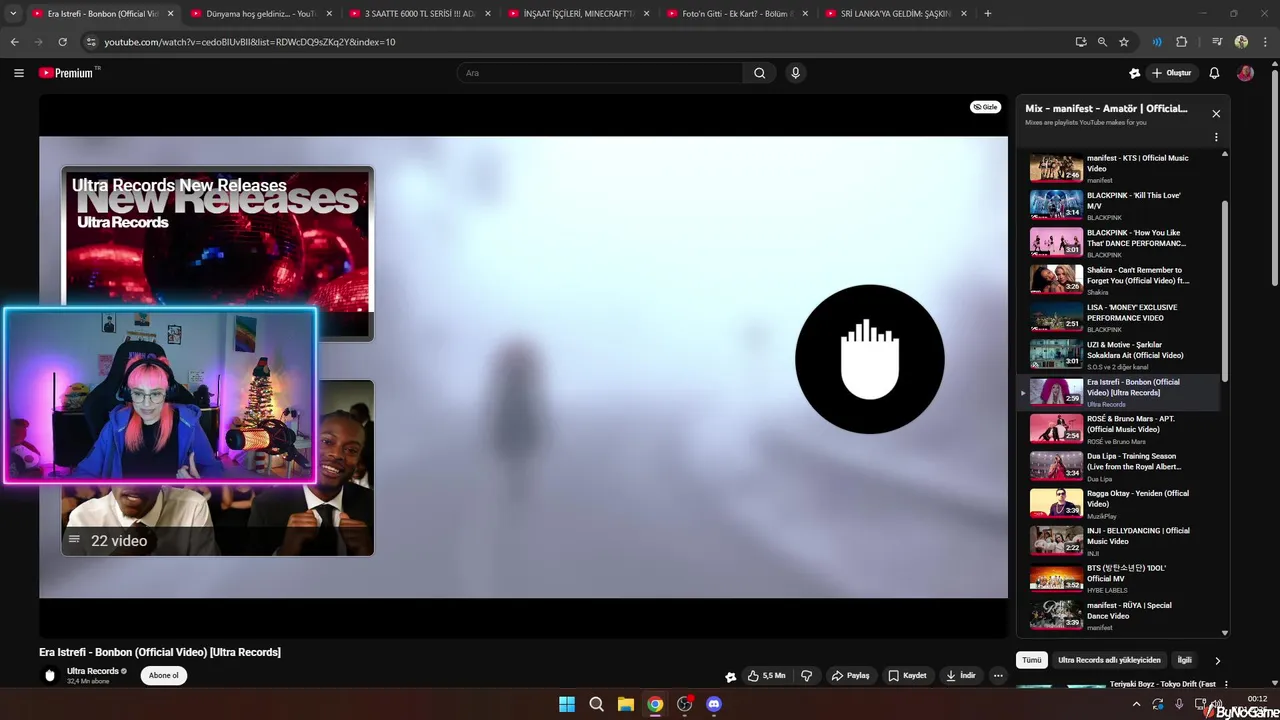Screen dimensions: 1280x720
Task: Play 'manifest - RÜYA' Special Dance Video
Action: (1118, 616)
